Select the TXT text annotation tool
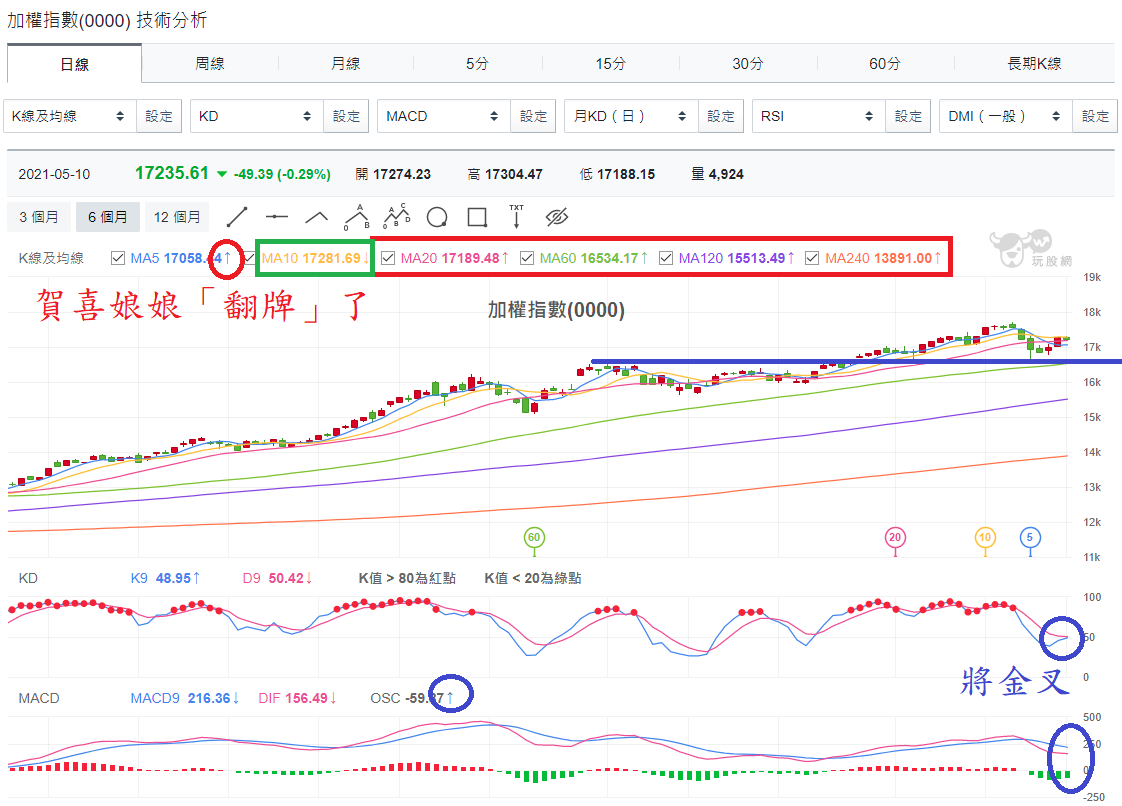 pyautogui.click(x=516, y=216)
